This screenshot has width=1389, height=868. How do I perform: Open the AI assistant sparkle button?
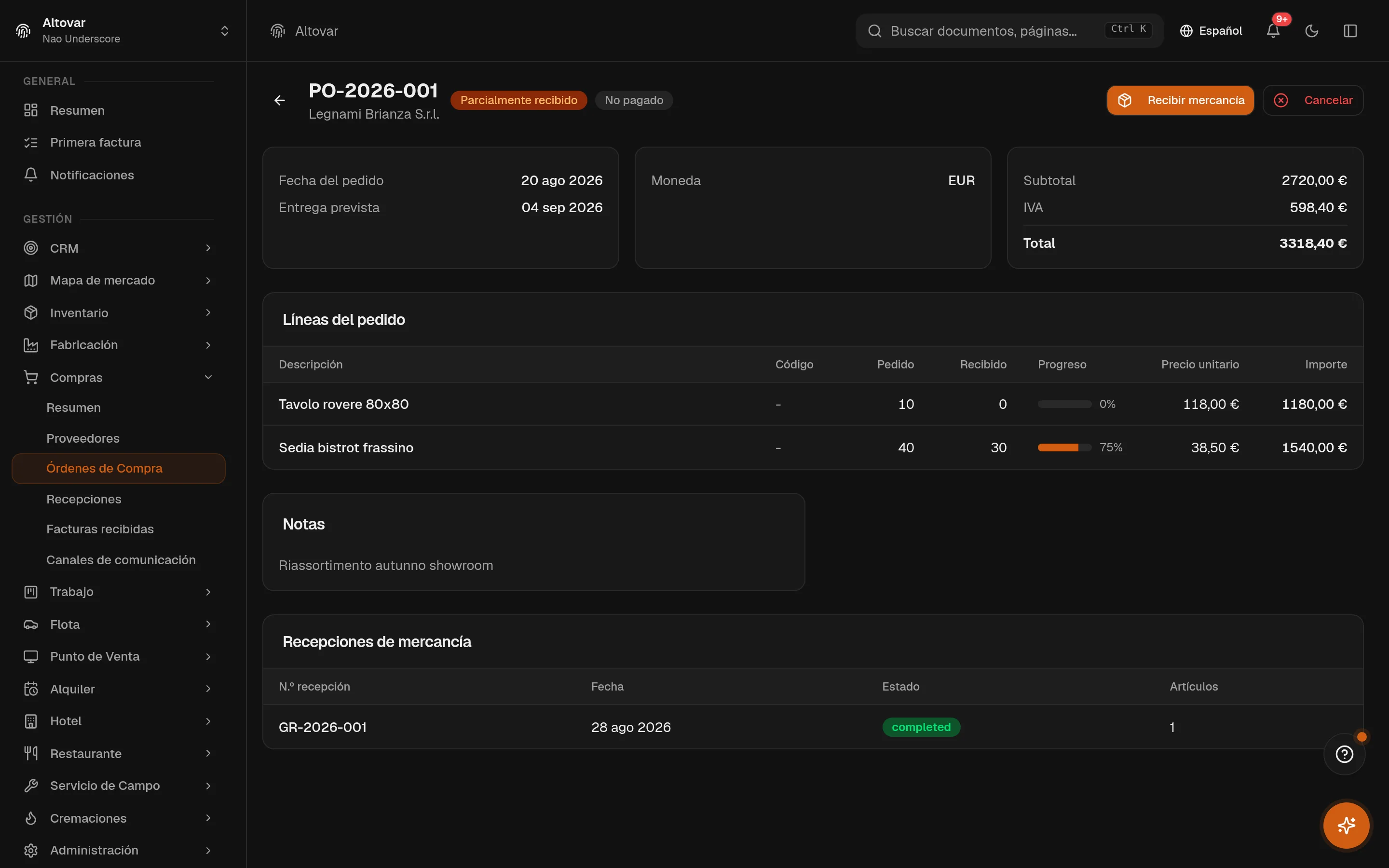tap(1346, 826)
